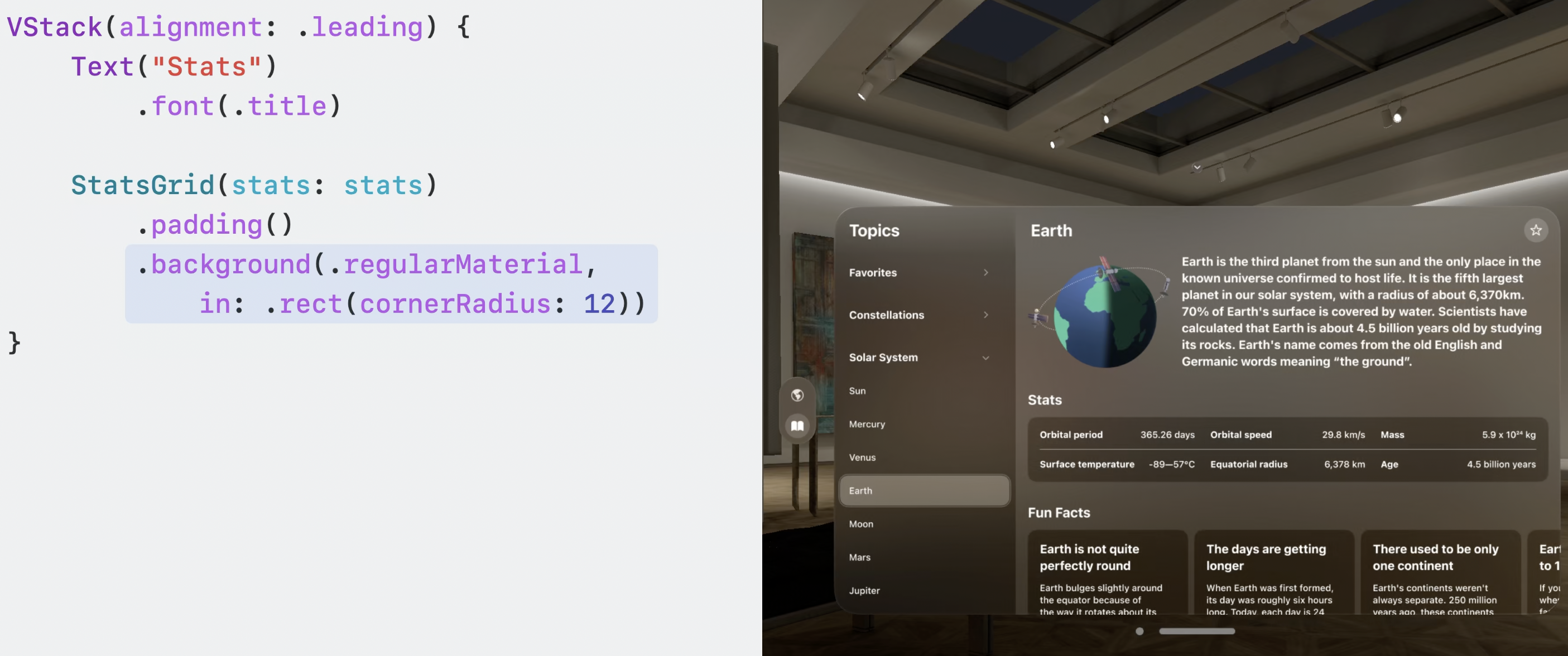Viewport: 1568px width, 656px height.
Task: Select the globe tab icon
Action: point(797,395)
